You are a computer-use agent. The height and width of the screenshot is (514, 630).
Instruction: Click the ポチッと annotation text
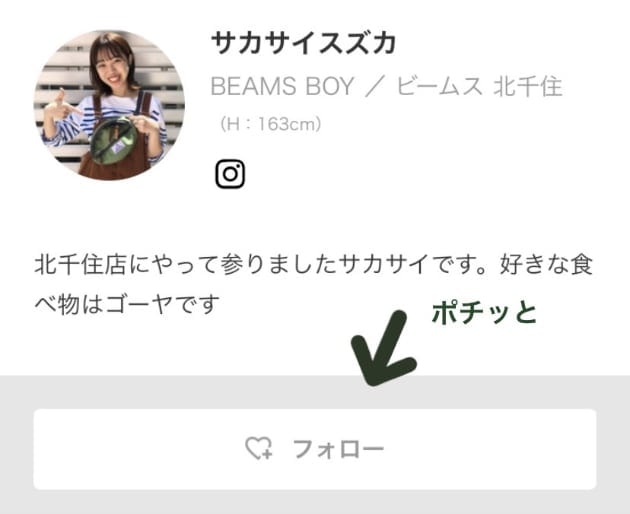point(484,313)
